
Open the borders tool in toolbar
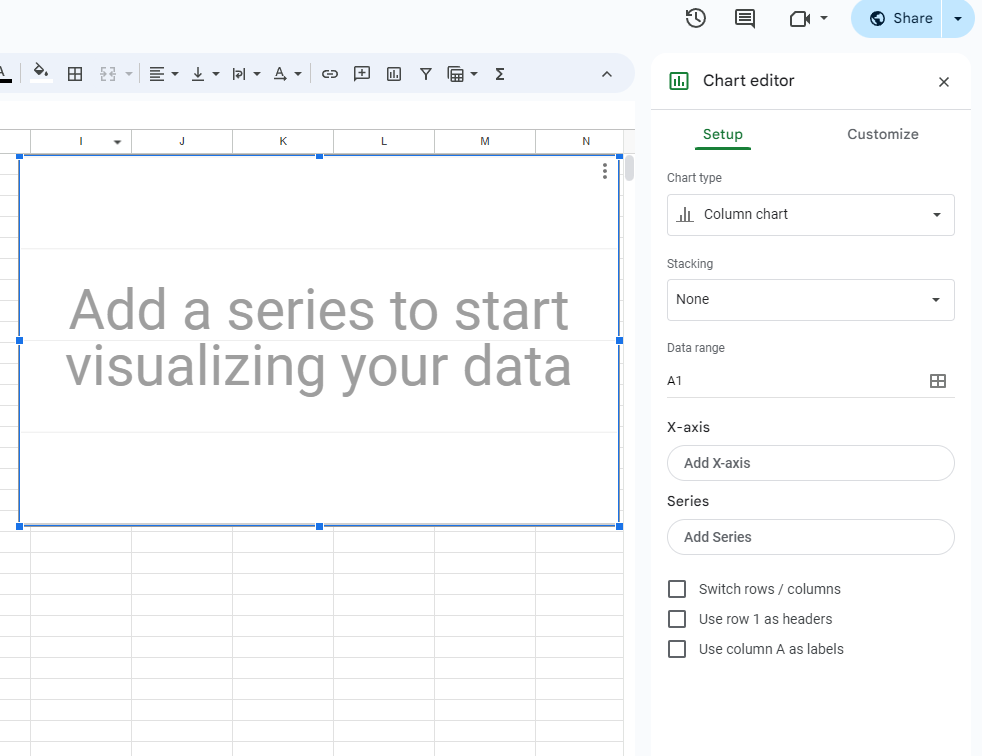pyautogui.click(x=75, y=74)
